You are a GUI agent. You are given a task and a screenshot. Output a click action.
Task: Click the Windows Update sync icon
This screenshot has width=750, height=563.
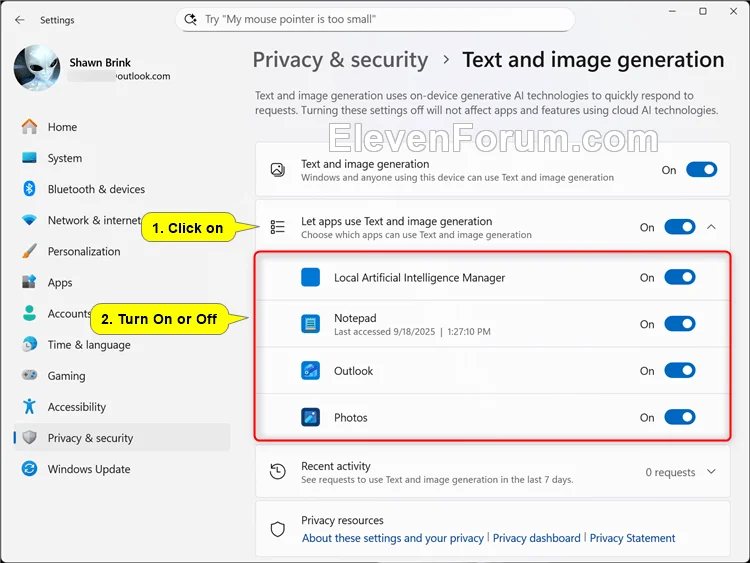click(x=29, y=469)
